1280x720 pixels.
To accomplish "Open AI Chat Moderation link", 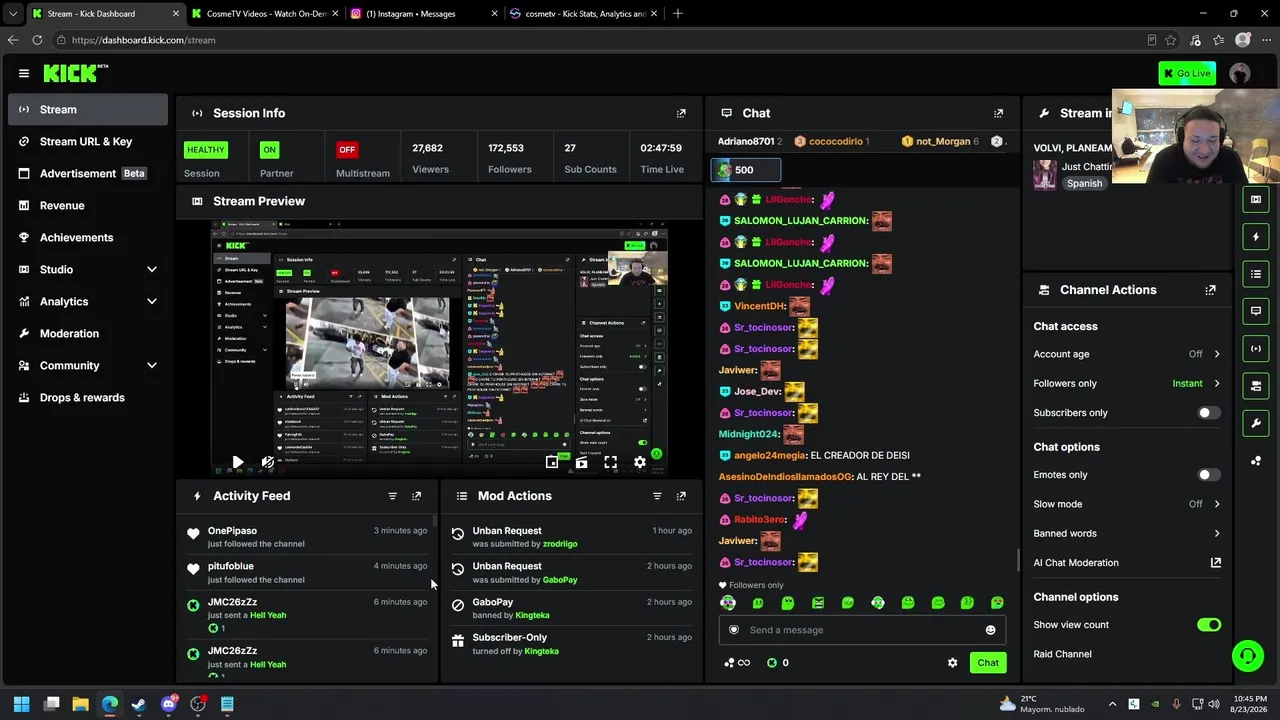I will (x=1127, y=563).
